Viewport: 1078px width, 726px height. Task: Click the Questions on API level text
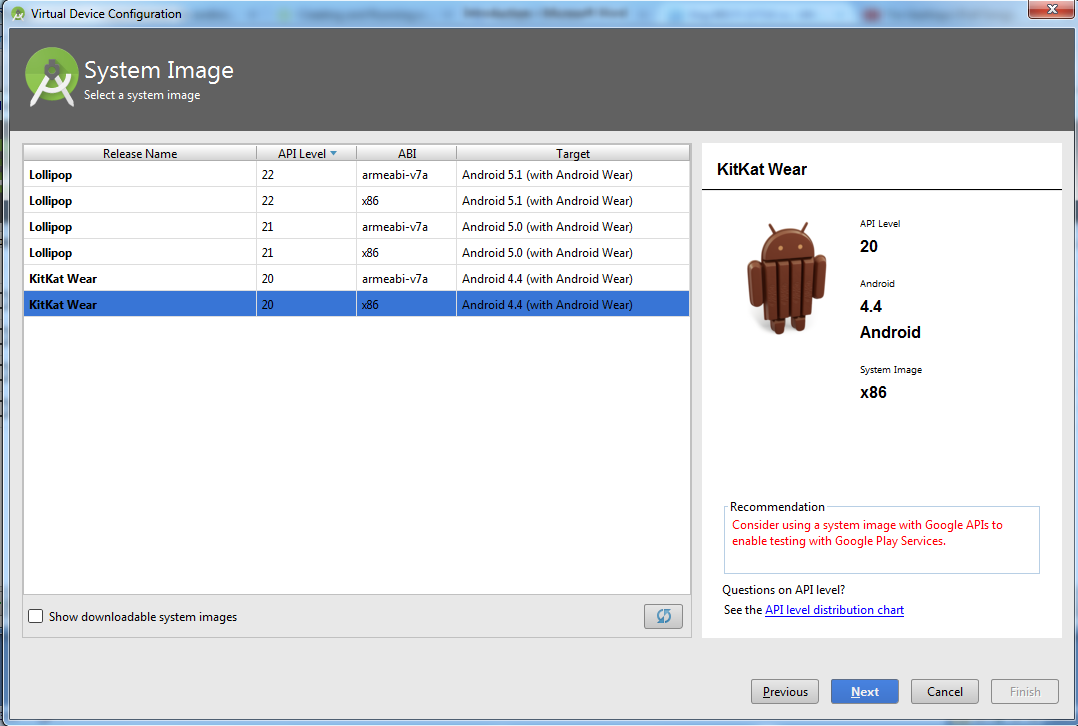(783, 590)
